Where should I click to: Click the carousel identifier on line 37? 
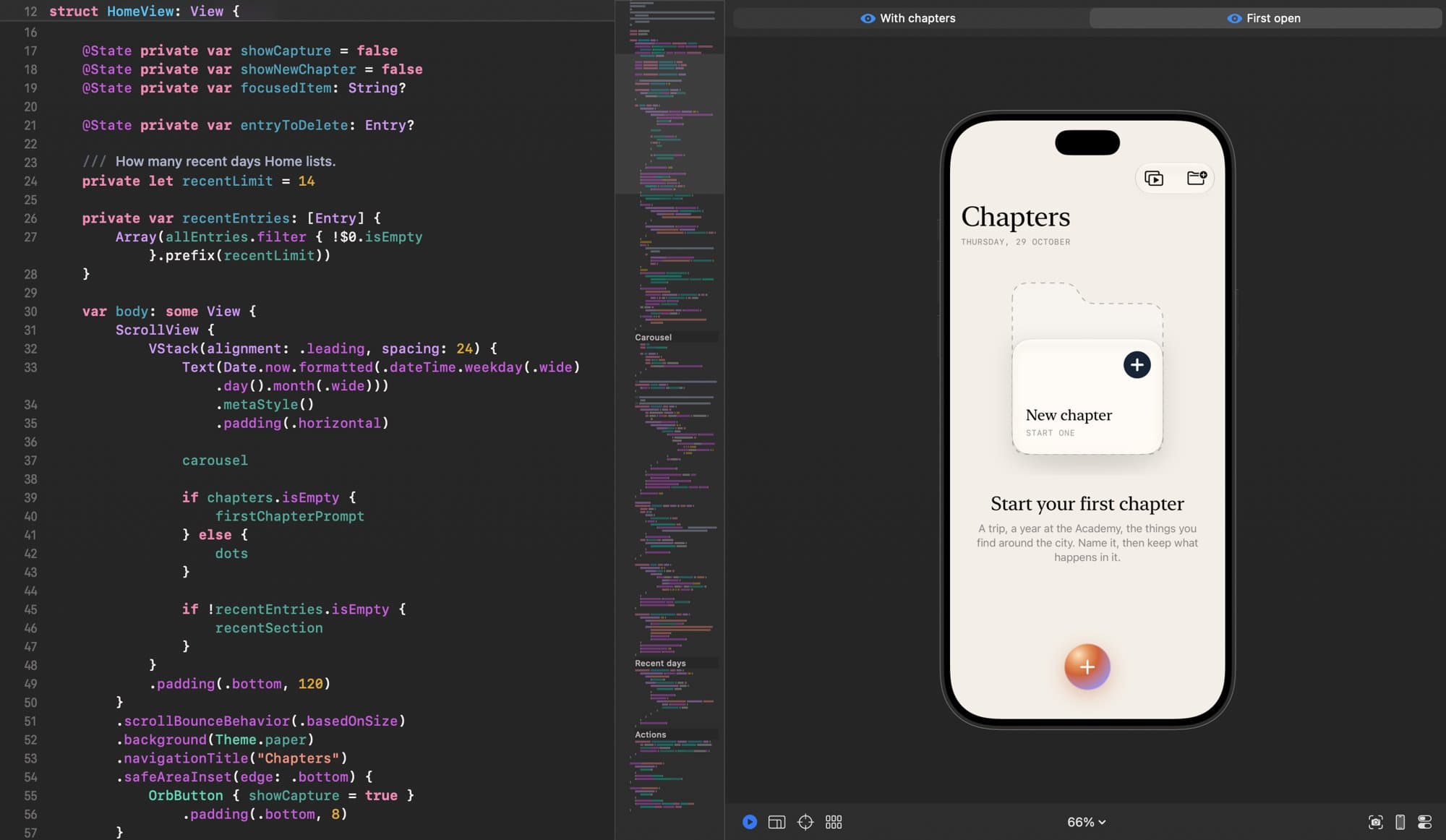click(x=215, y=460)
